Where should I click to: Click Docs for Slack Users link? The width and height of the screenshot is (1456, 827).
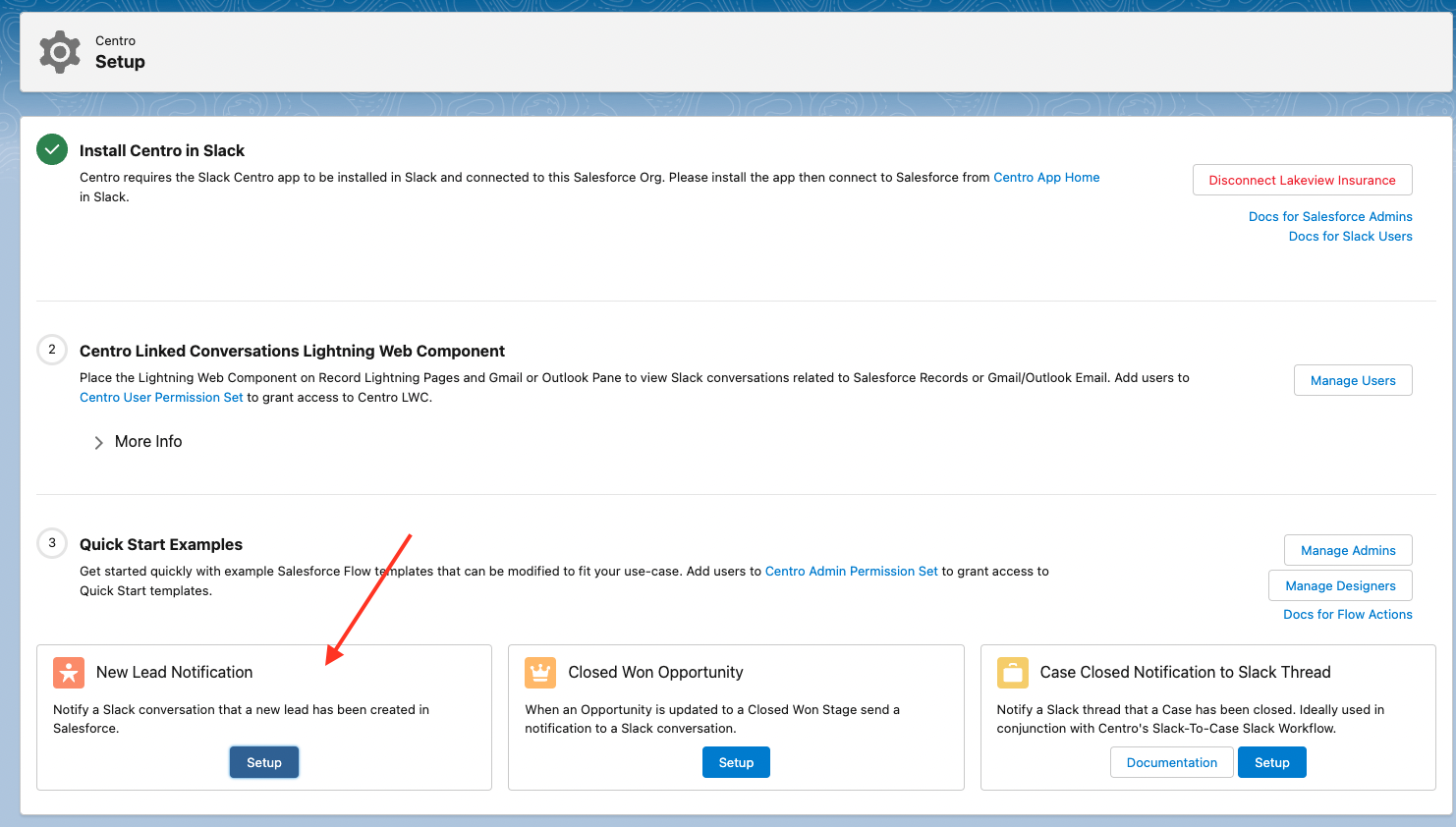point(1350,236)
